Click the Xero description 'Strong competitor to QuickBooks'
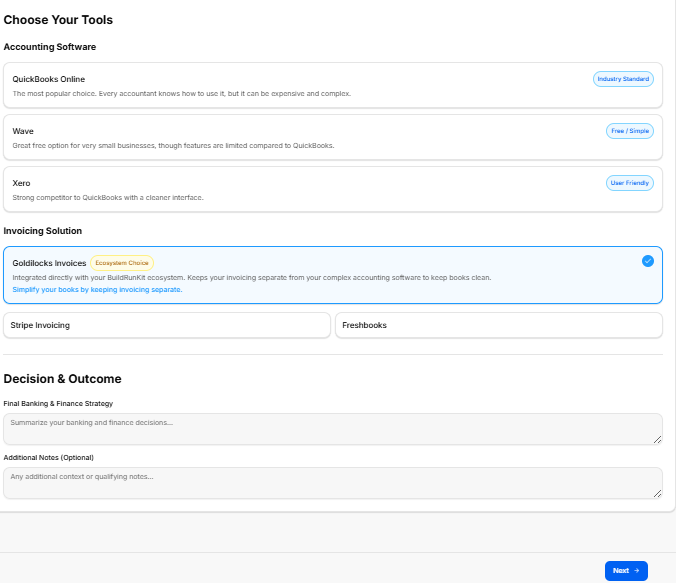This screenshot has height=583, width=676. tap(108, 197)
